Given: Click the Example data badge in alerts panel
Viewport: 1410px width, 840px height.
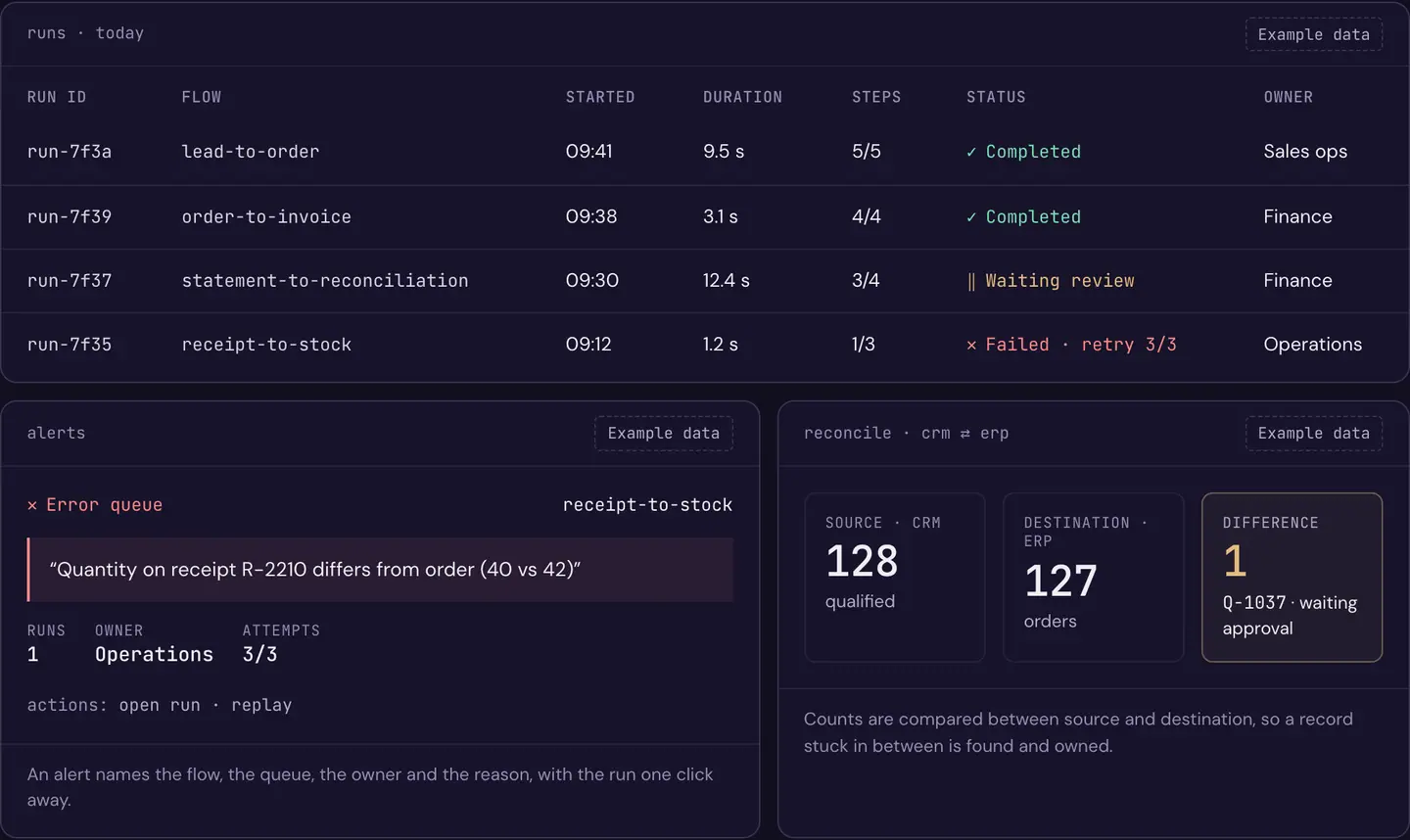Looking at the screenshot, I should pos(664,433).
